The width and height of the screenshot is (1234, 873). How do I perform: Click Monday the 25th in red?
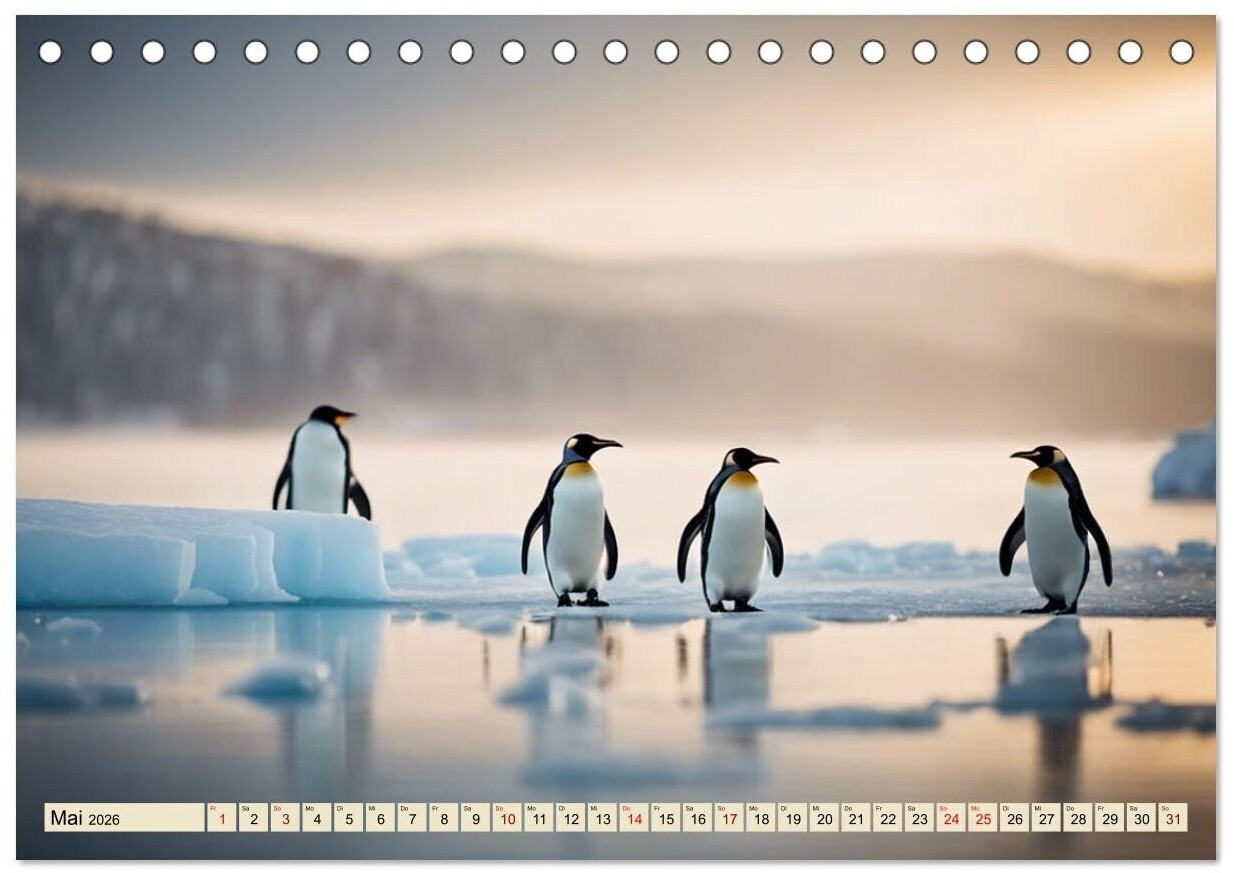pos(982,818)
